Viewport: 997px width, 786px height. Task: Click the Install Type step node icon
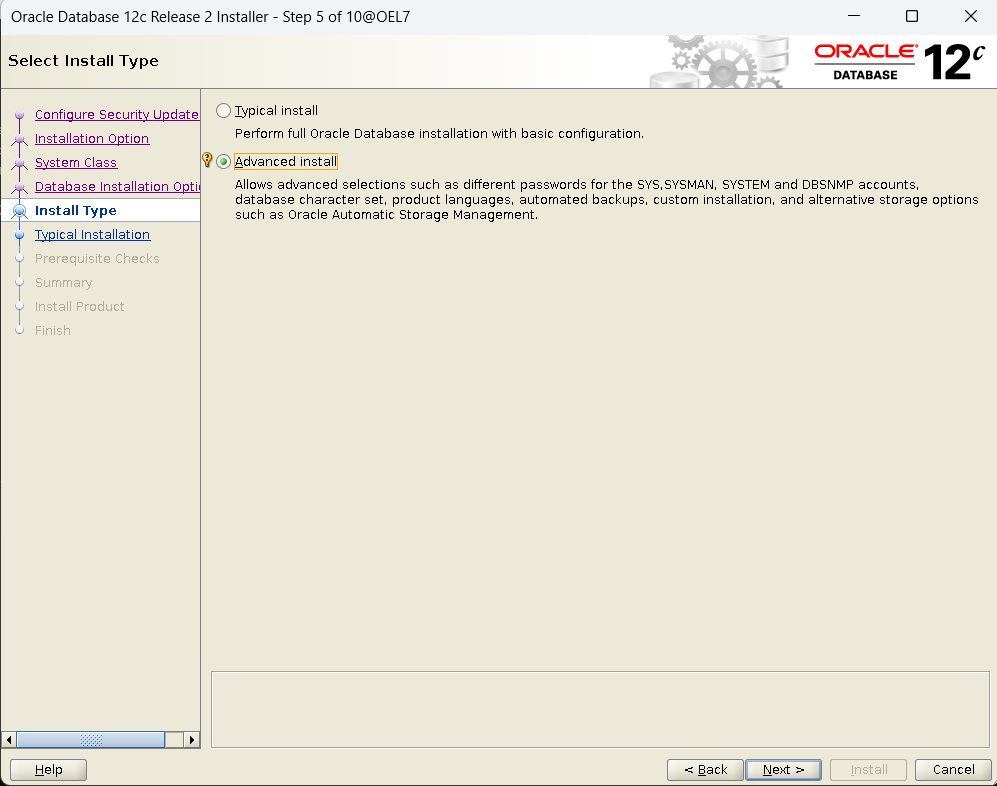20,210
